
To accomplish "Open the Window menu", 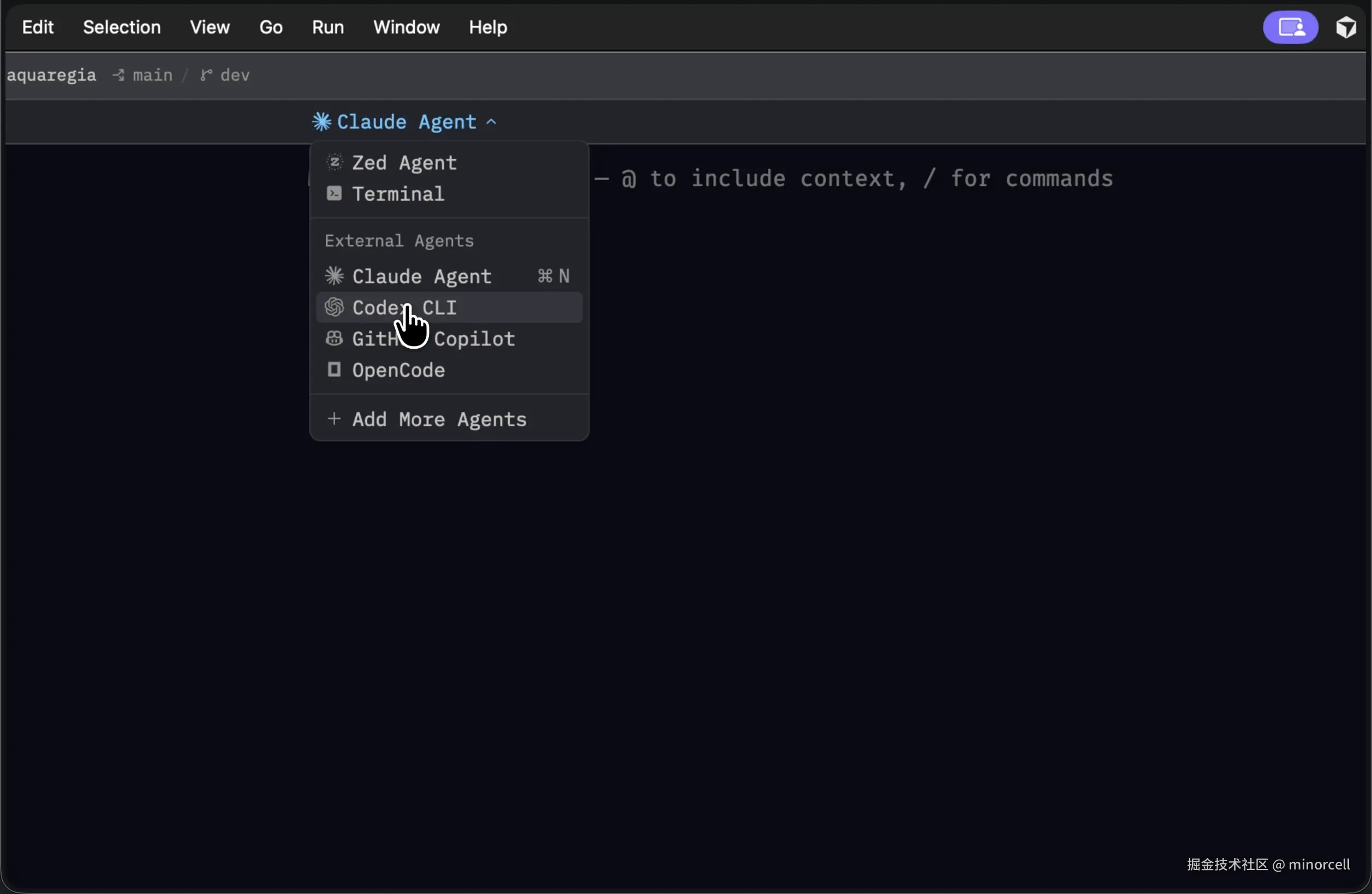I will [x=407, y=27].
